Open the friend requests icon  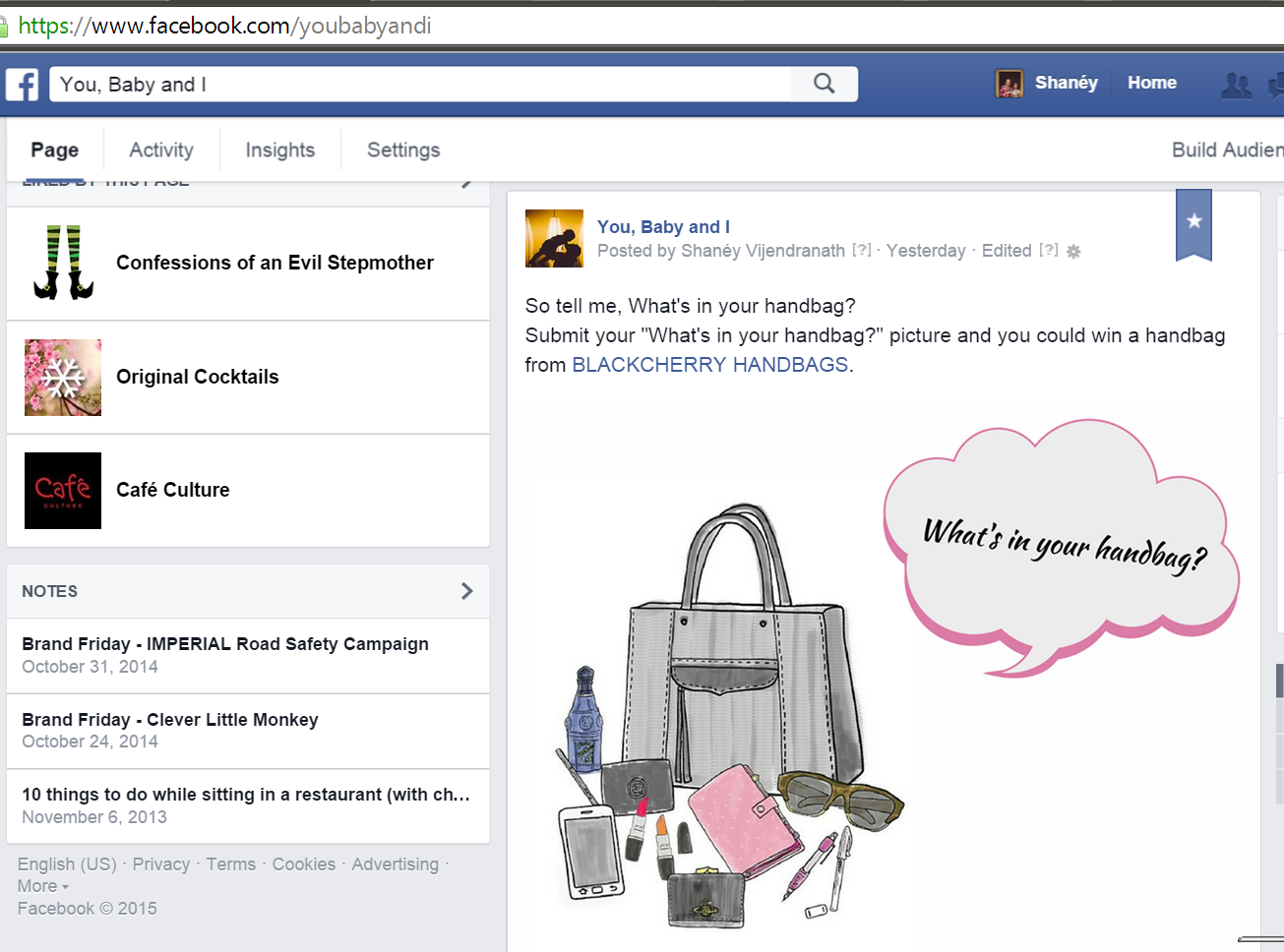(1236, 86)
